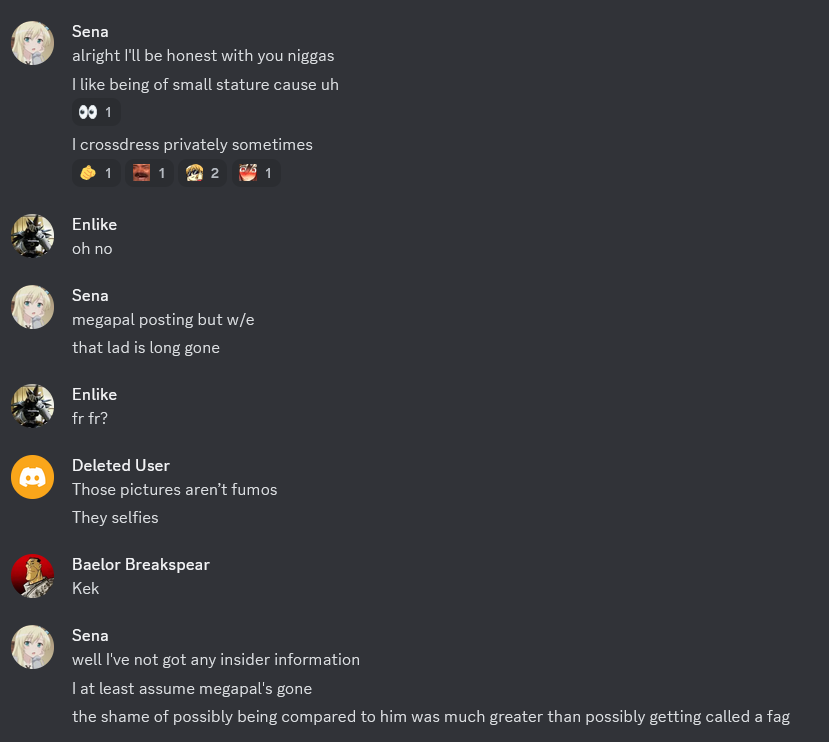Click the message 'that lad is long gone'
The width and height of the screenshot is (829, 742).
(146, 347)
